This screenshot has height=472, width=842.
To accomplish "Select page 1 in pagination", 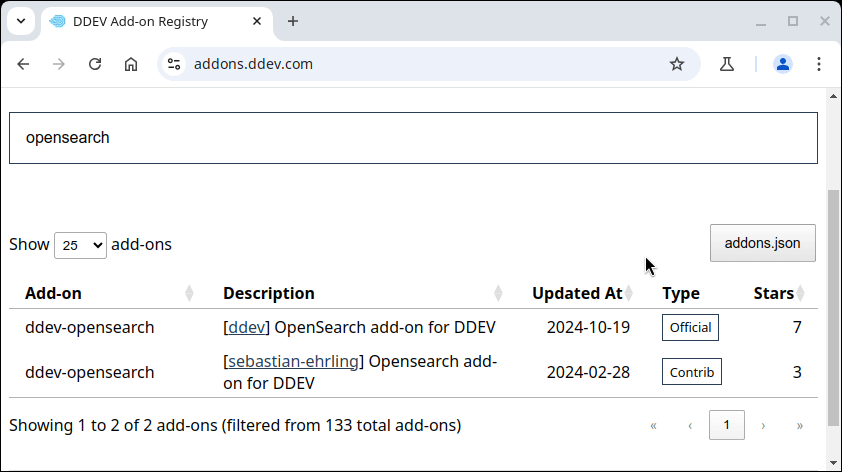I will pos(727,425).
